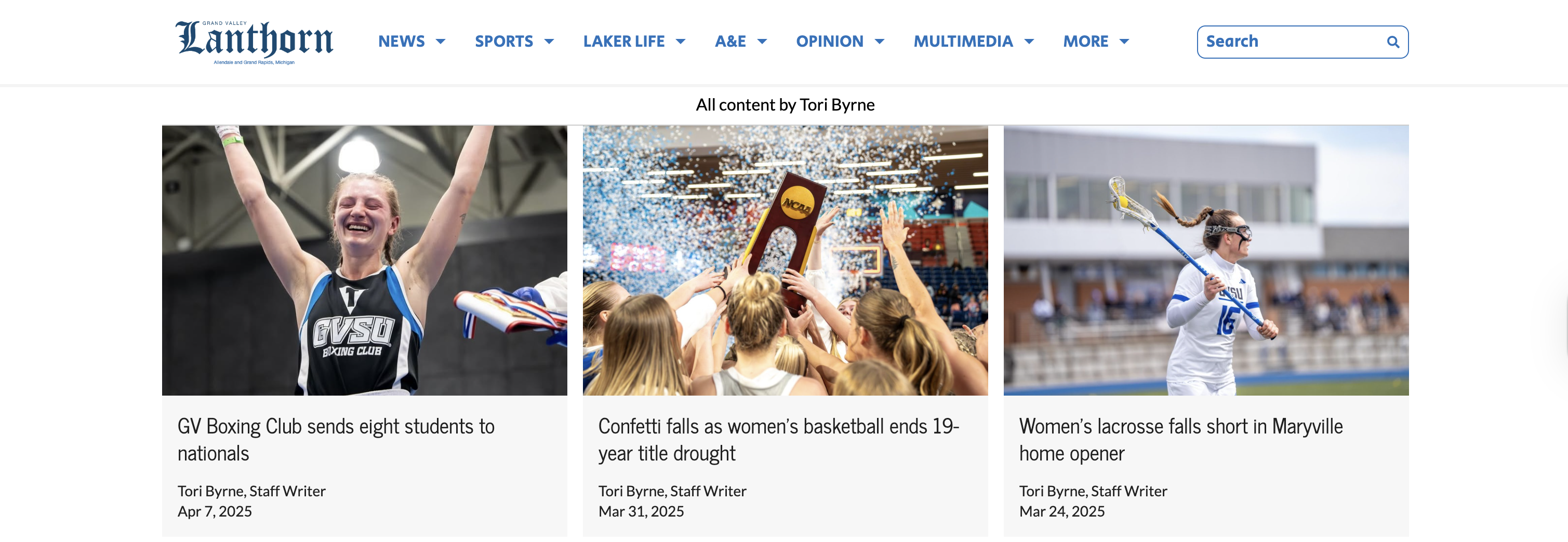Click the magnifying glass search icon
Screen dimensions: 1568x542
[x=1392, y=42]
